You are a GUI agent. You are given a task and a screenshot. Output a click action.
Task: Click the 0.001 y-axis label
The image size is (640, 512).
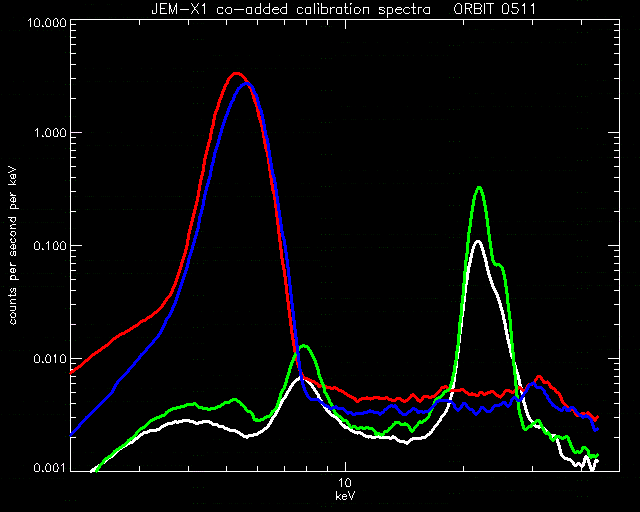click(x=49, y=467)
